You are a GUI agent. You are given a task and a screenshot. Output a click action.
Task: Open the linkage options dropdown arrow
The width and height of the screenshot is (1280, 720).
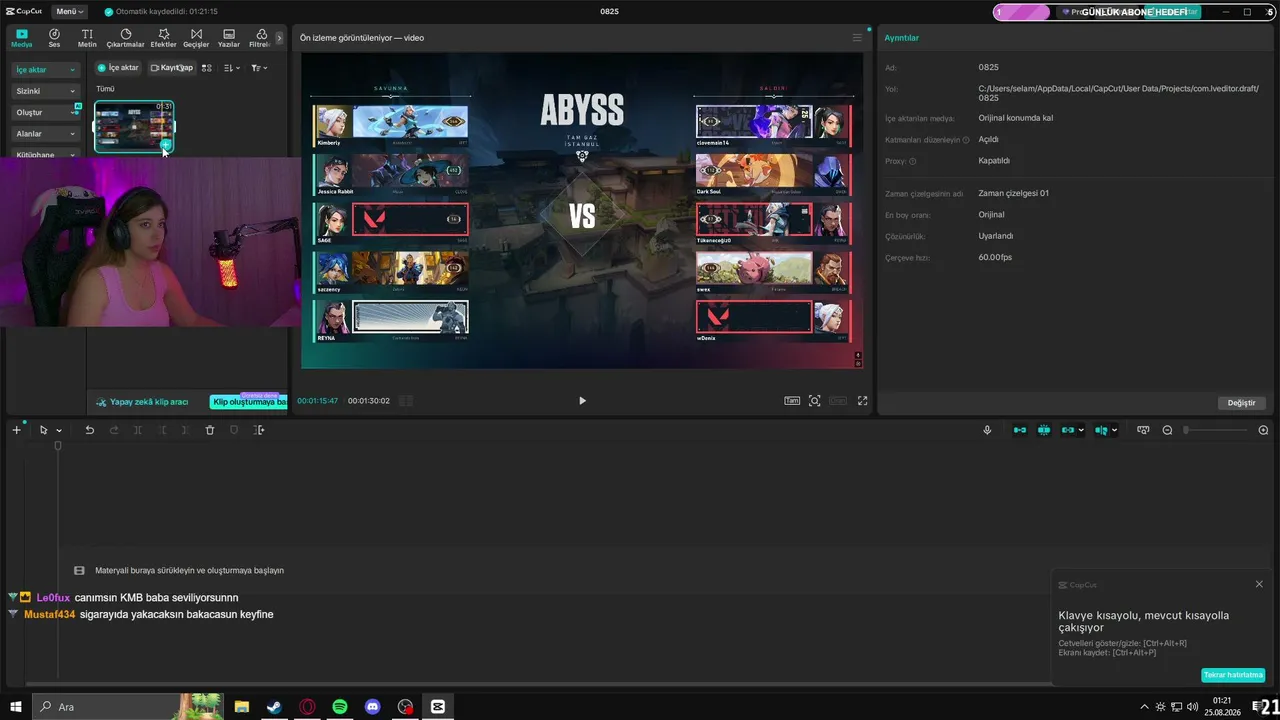click(1081, 431)
